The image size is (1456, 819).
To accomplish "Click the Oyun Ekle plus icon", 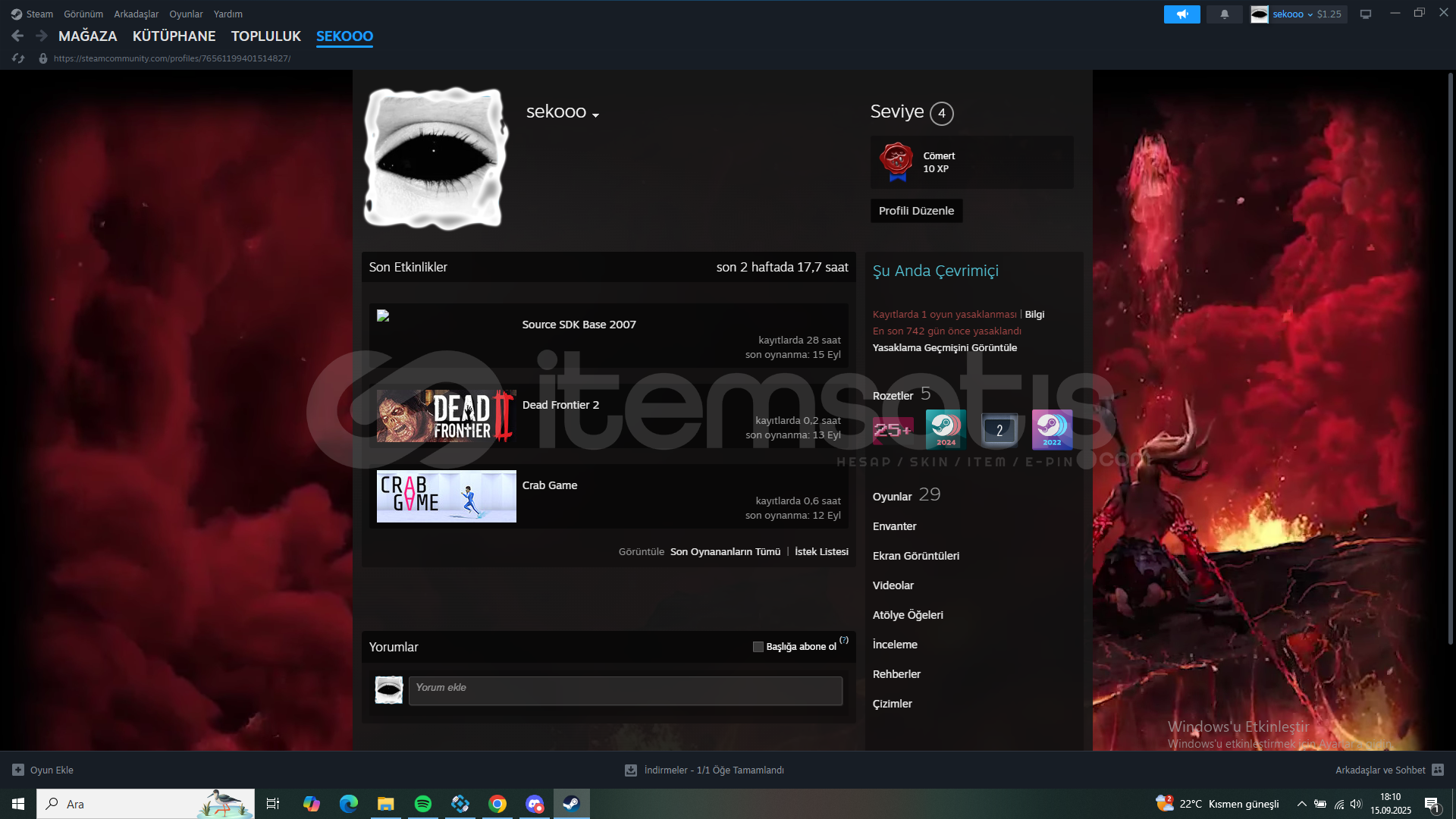I will [18, 770].
